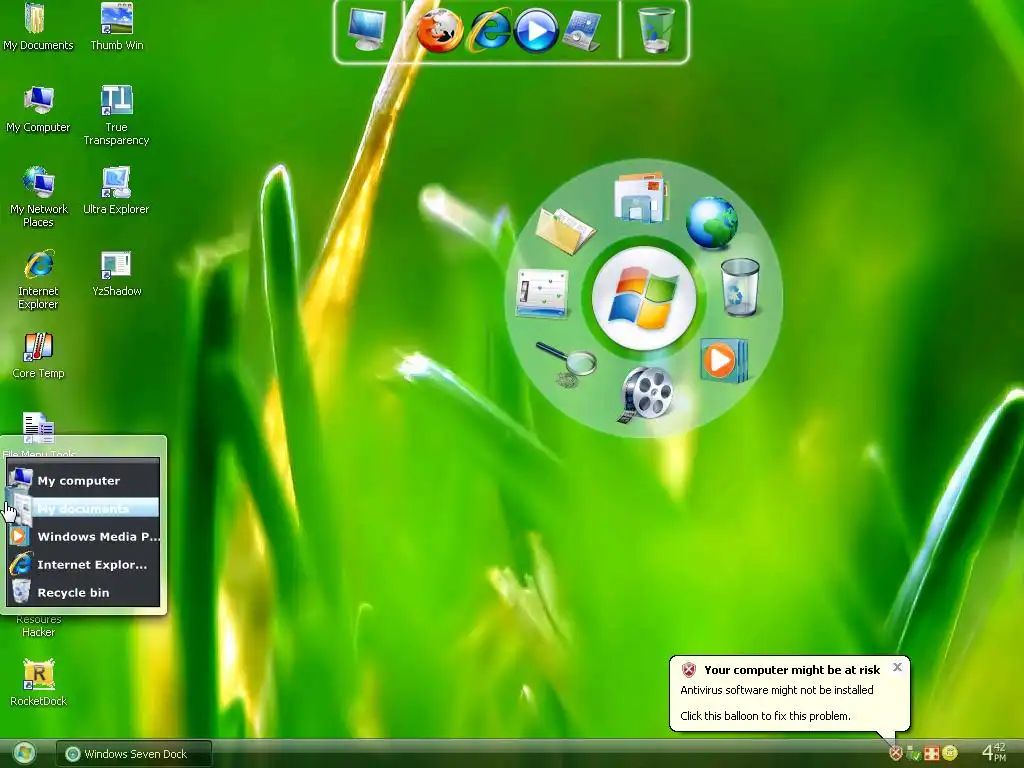Launch Internet Explorer from the top dock

coord(489,30)
